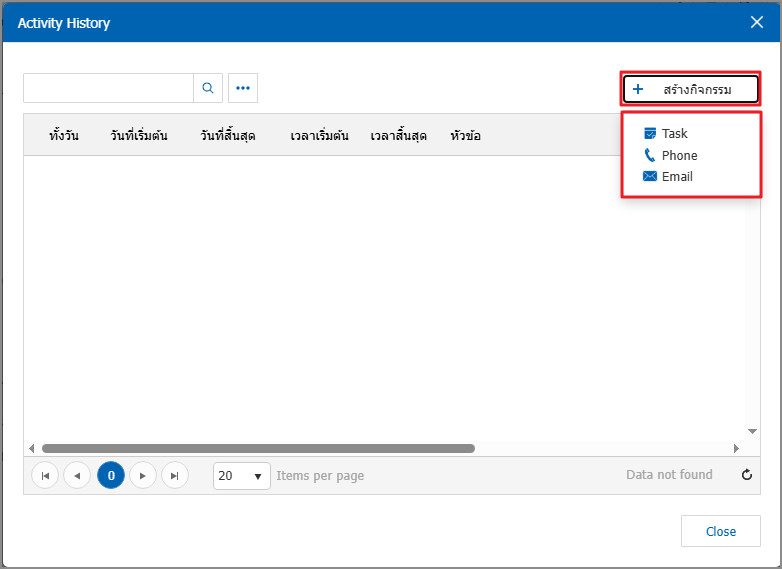Jump to the last page
This screenshot has height=569, width=782.
point(175,476)
